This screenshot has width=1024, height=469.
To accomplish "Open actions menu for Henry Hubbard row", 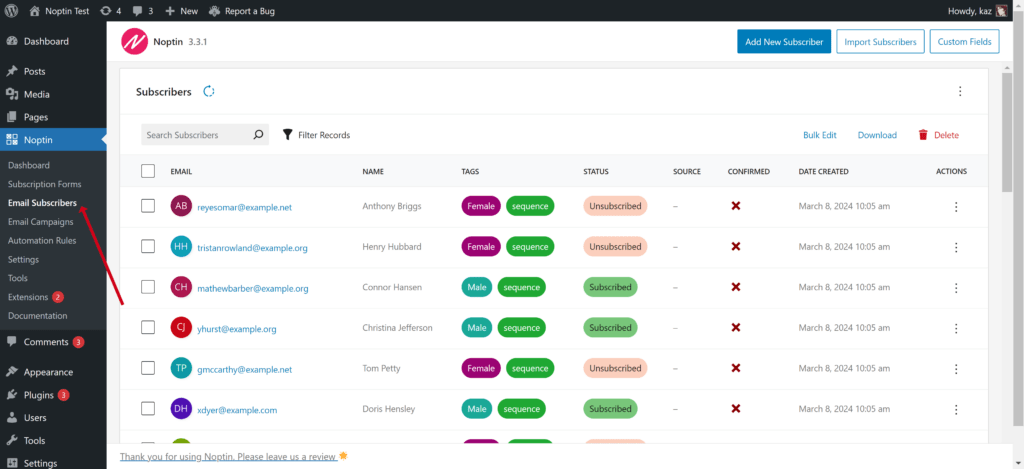I will click(956, 248).
